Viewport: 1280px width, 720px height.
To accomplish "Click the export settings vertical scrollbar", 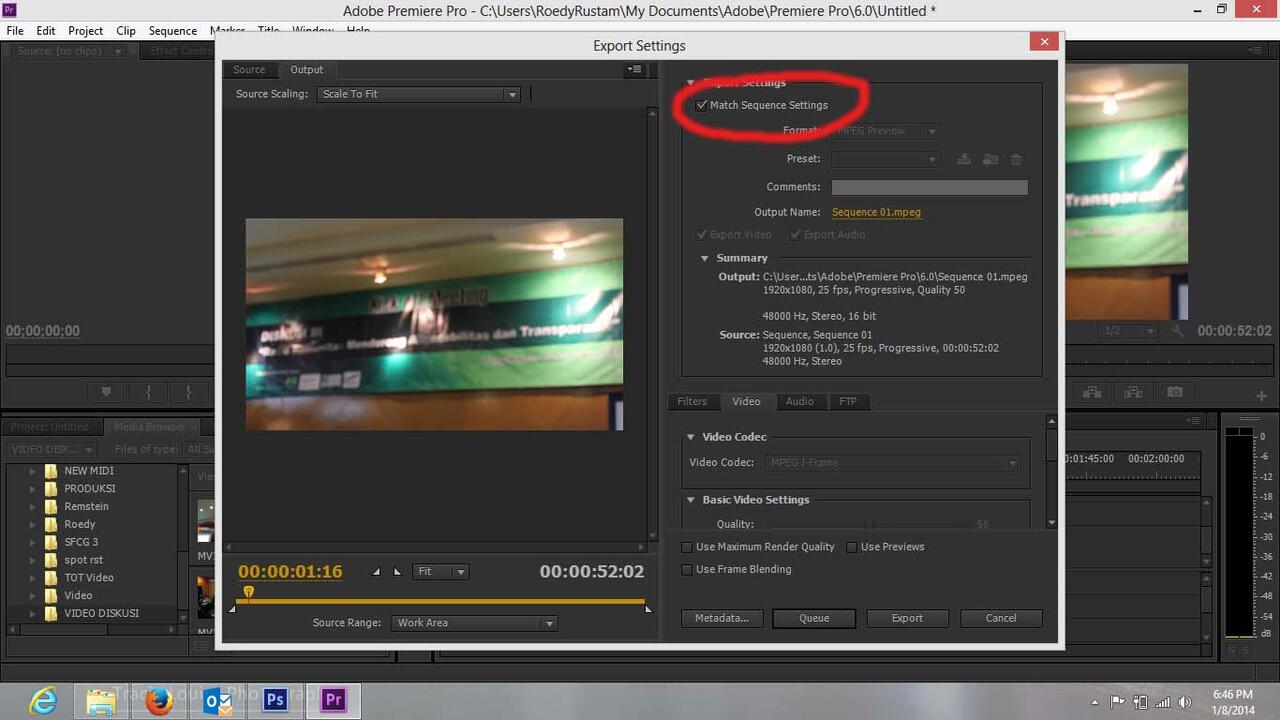I will point(1051,471).
